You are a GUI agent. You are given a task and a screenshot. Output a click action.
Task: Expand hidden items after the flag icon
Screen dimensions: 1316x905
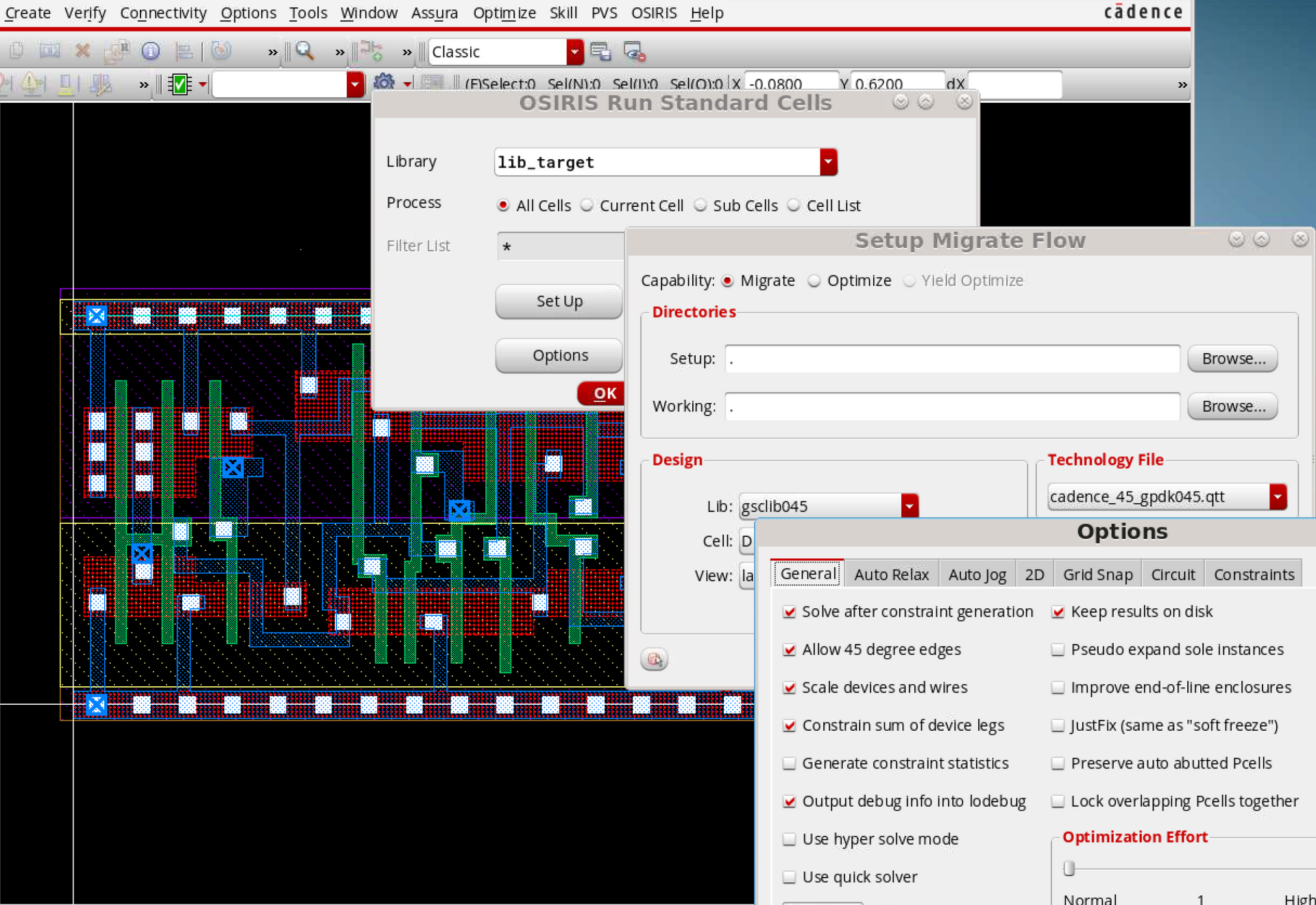(x=407, y=52)
